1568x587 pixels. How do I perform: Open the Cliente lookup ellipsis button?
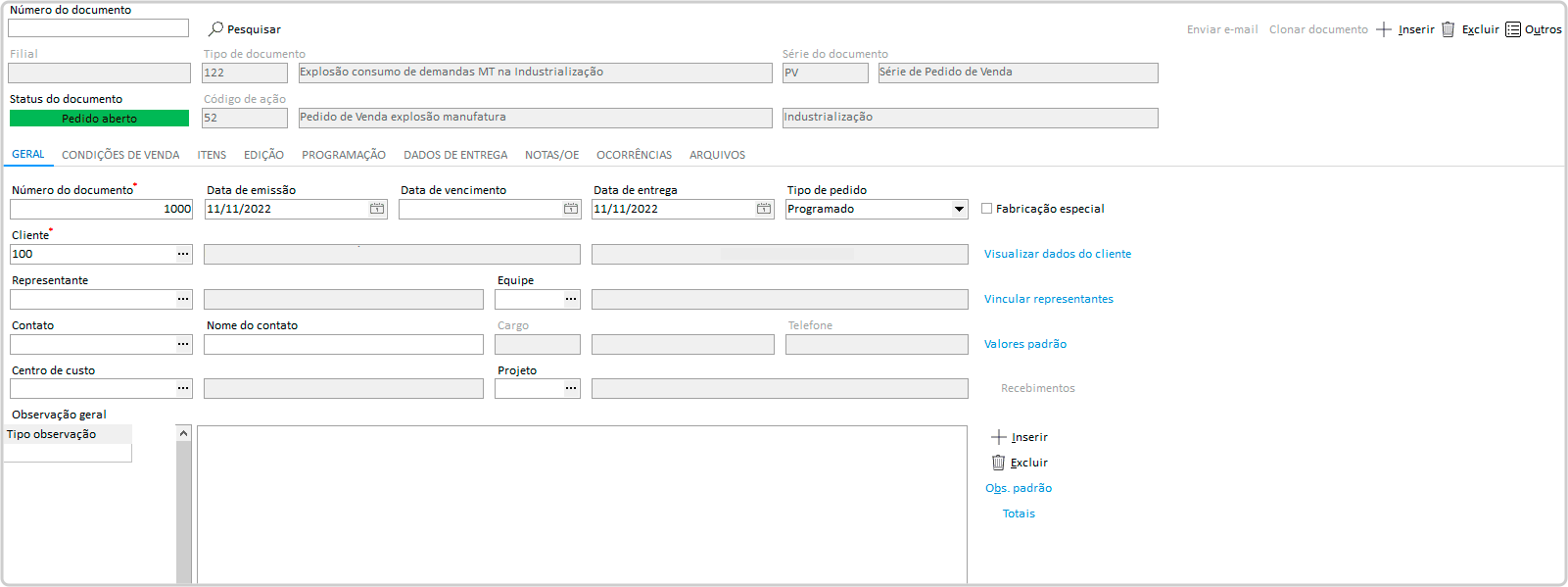coord(183,254)
